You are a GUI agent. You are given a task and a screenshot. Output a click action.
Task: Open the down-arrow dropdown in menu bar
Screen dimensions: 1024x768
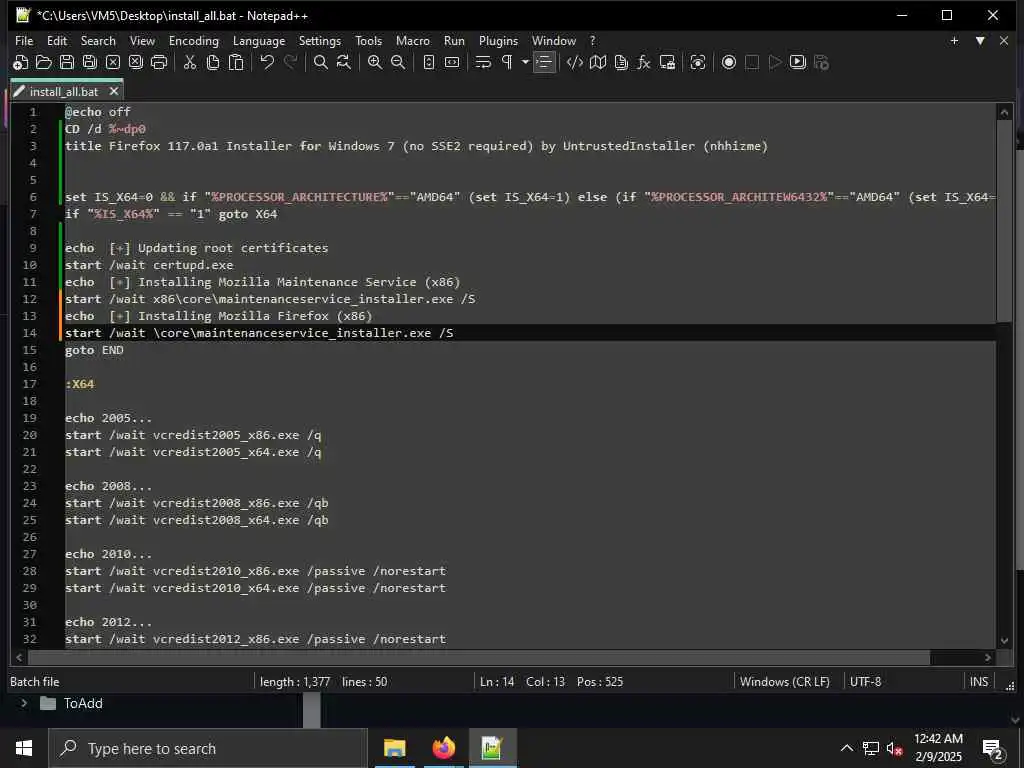pos(980,40)
